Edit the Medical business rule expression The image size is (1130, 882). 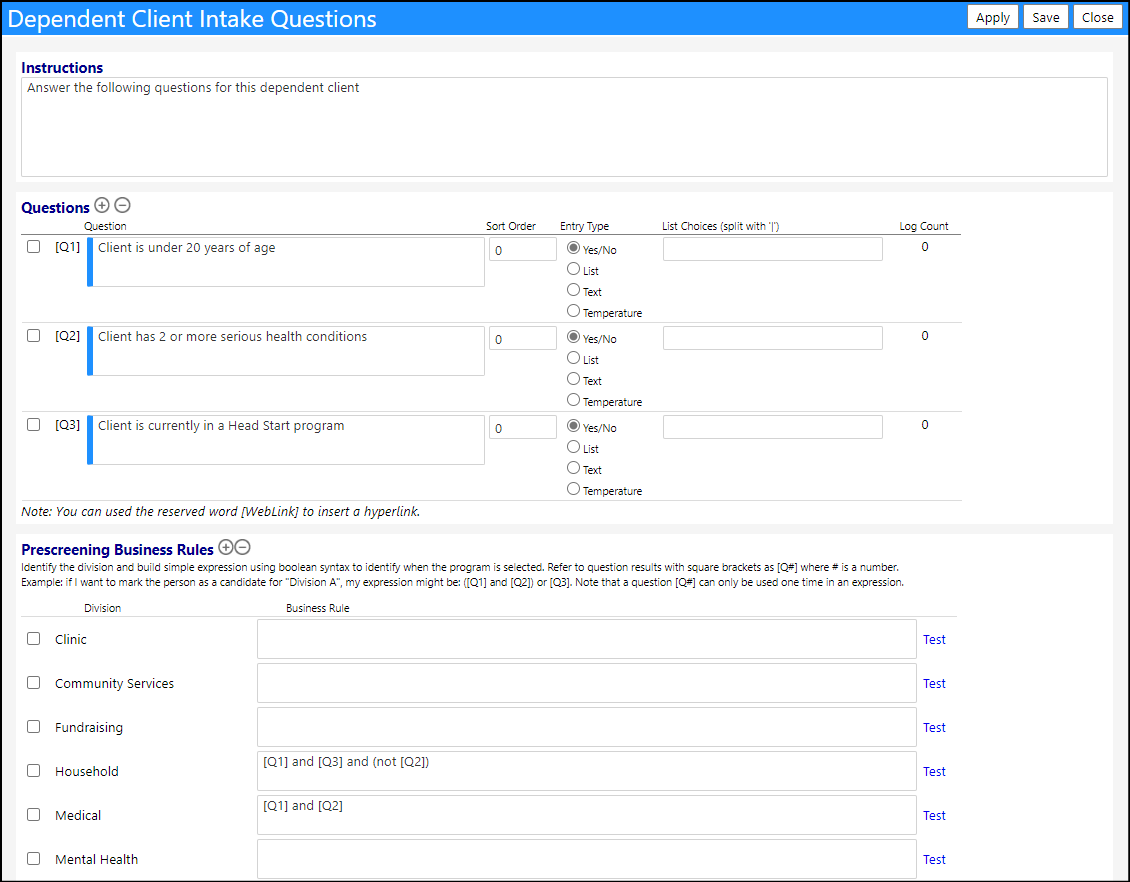click(587, 815)
